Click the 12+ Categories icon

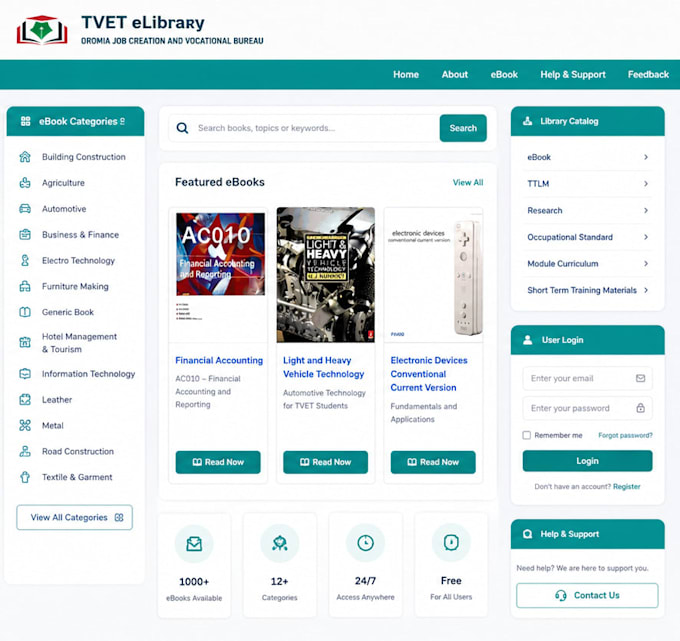(280, 543)
